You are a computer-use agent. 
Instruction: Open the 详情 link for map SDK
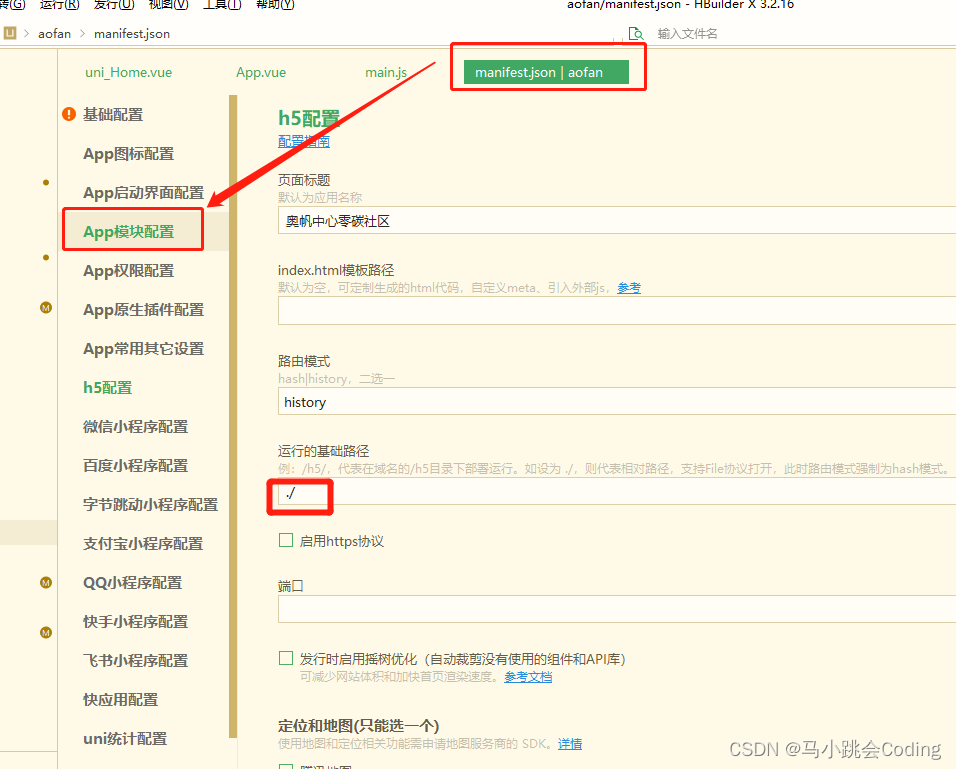(569, 744)
